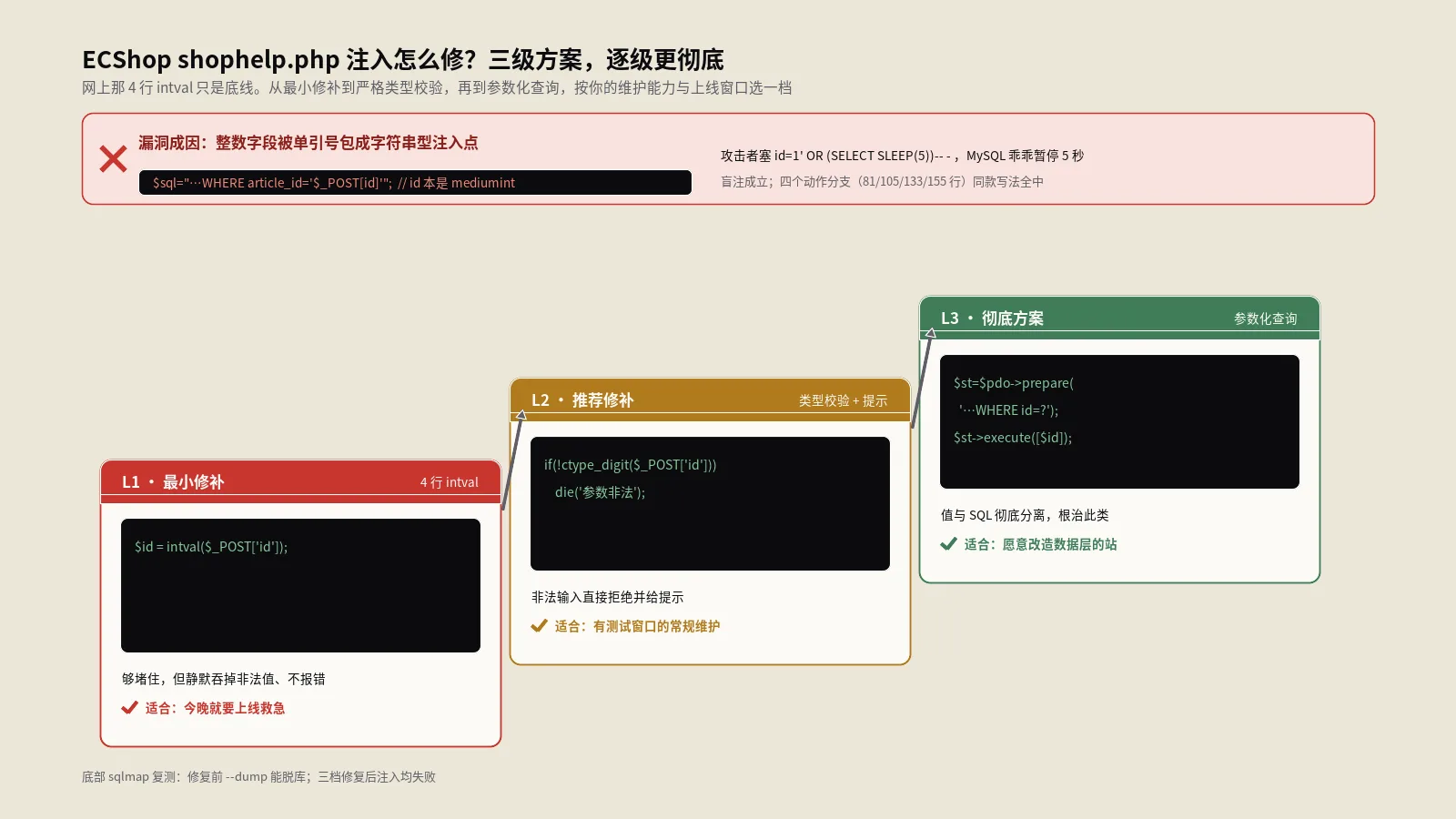This screenshot has height=819, width=1456.
Task: Click the code line if(!ctype_digit($_POST['id']))
Action: [631, 464]
